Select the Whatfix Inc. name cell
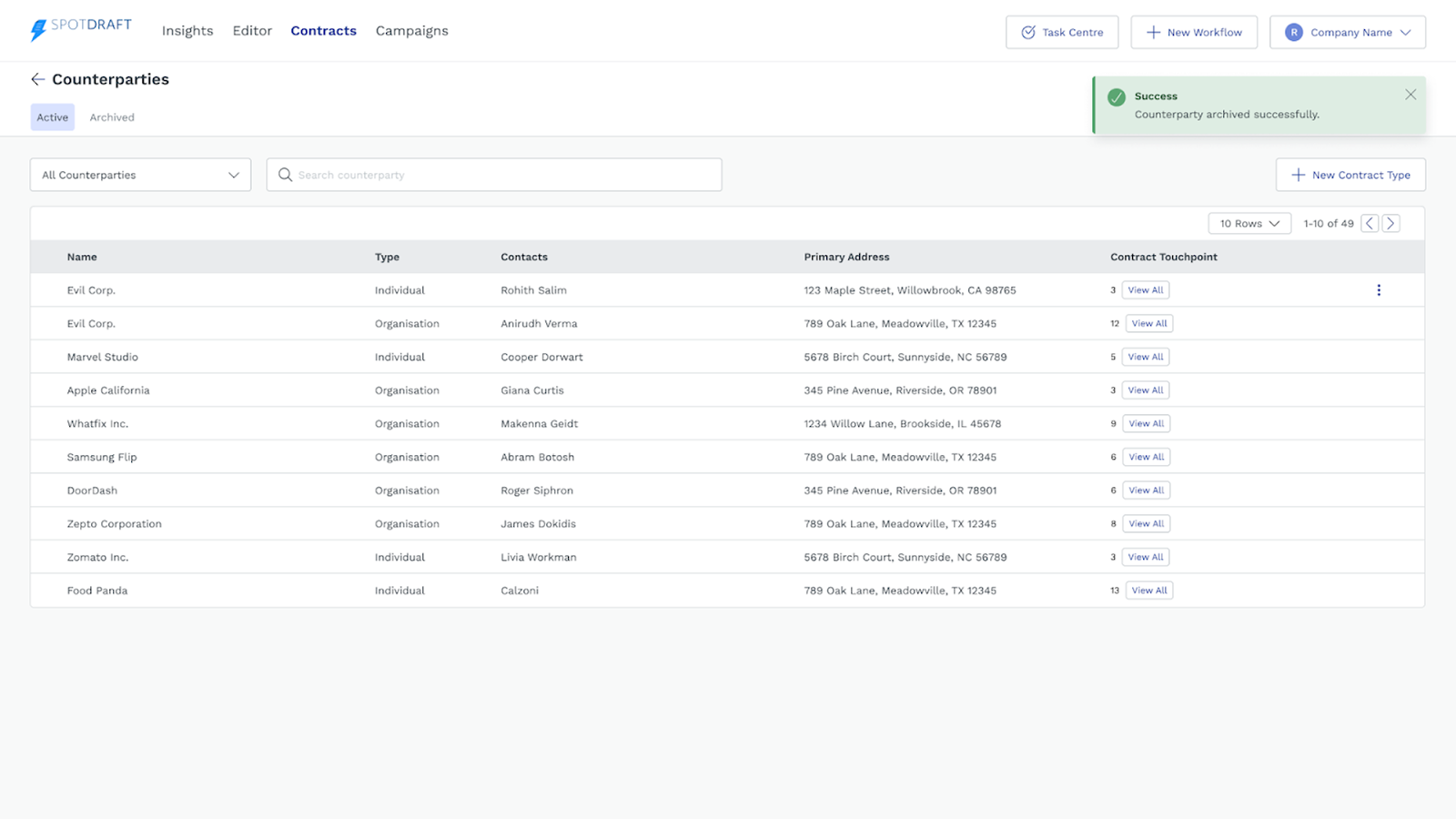The width and height of the screenshot is (1456, 819). coord(97,423)
